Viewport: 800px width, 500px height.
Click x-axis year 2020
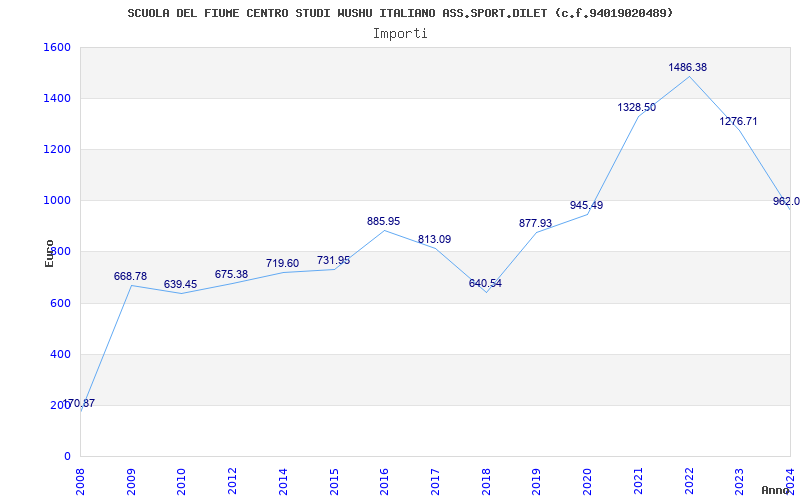point(587,481)
